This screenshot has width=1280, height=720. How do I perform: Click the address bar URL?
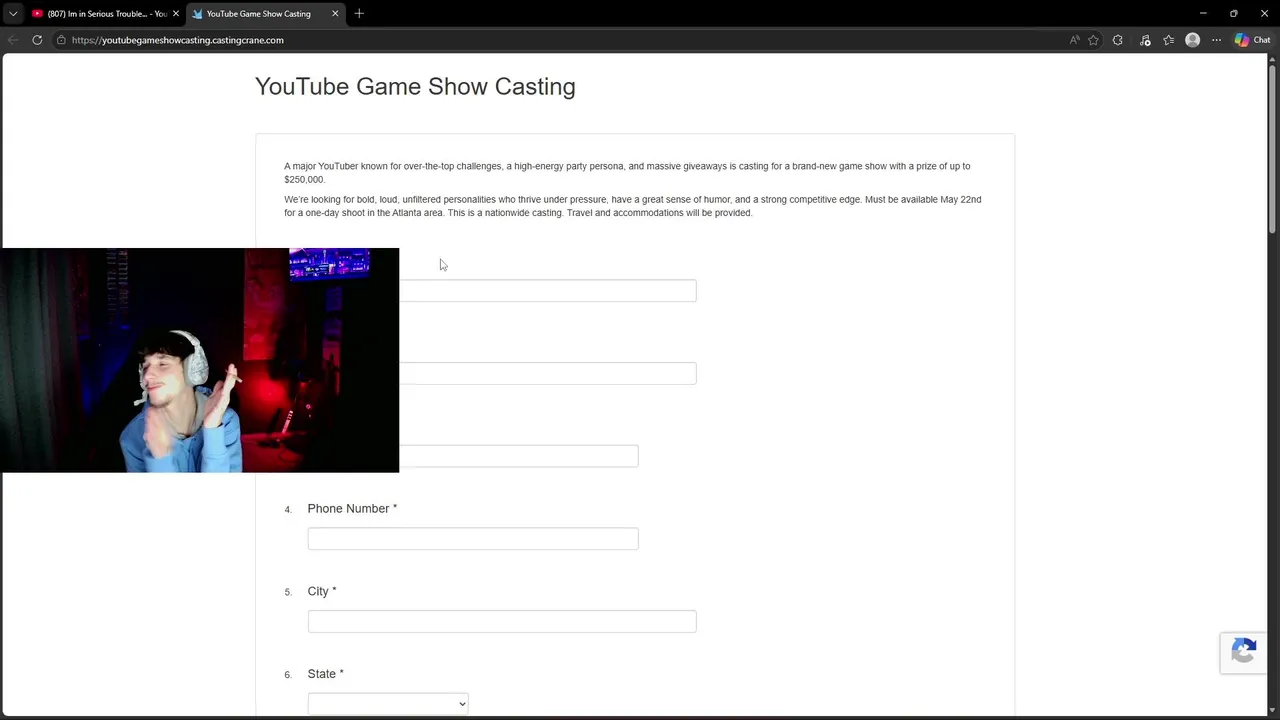178,40
